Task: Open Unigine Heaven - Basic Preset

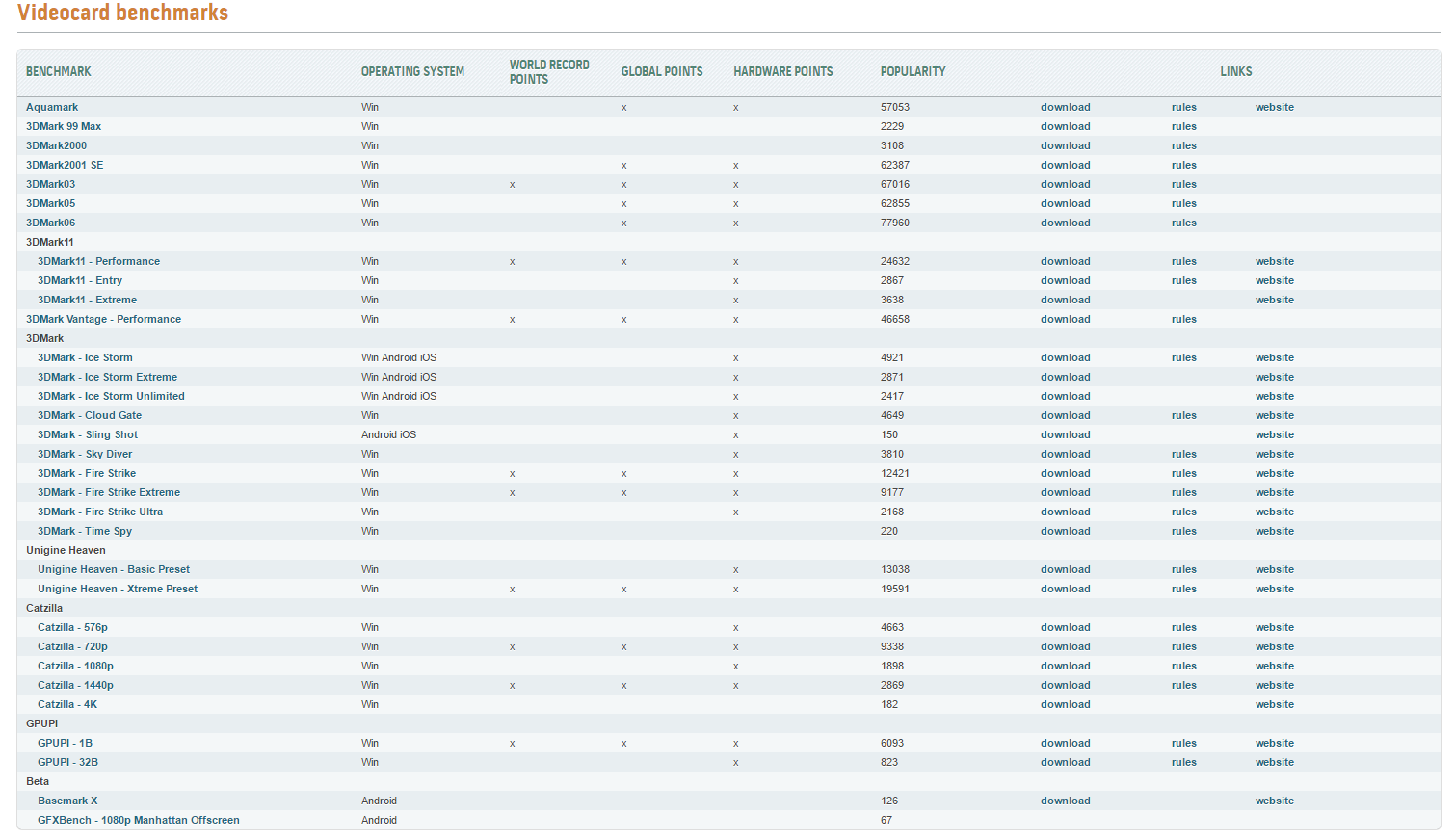Action: [x=114, y=569]
